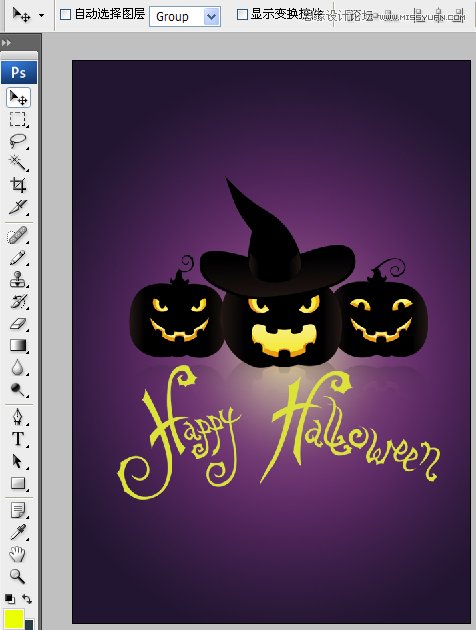The image size is (476, 630).
Task: Enable the 自动选择图层 checkbox
Action: click(x=65, y=15)
